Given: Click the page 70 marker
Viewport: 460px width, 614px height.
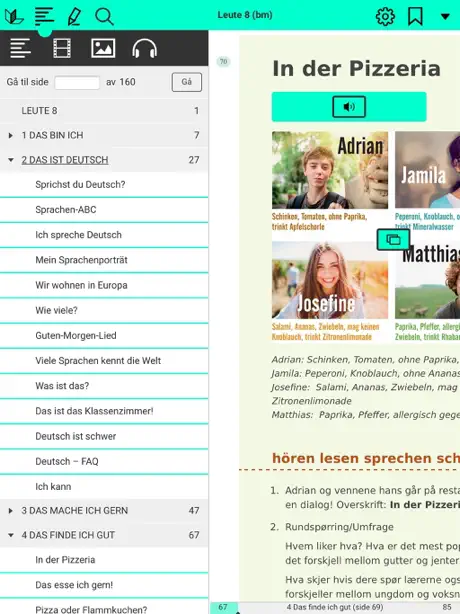Looking at the screenshot, I should (x=223, y=61).
